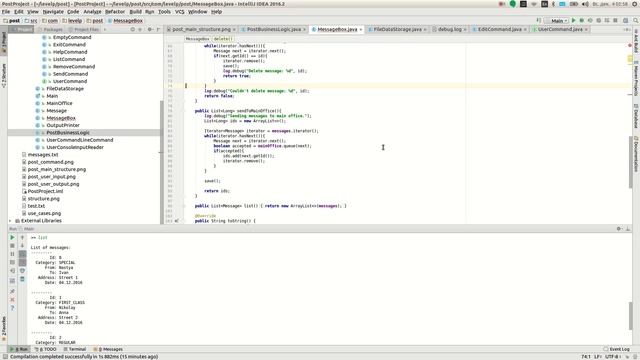Select messages.txt in the project tree
640x360 pixels.
point(43,155)
